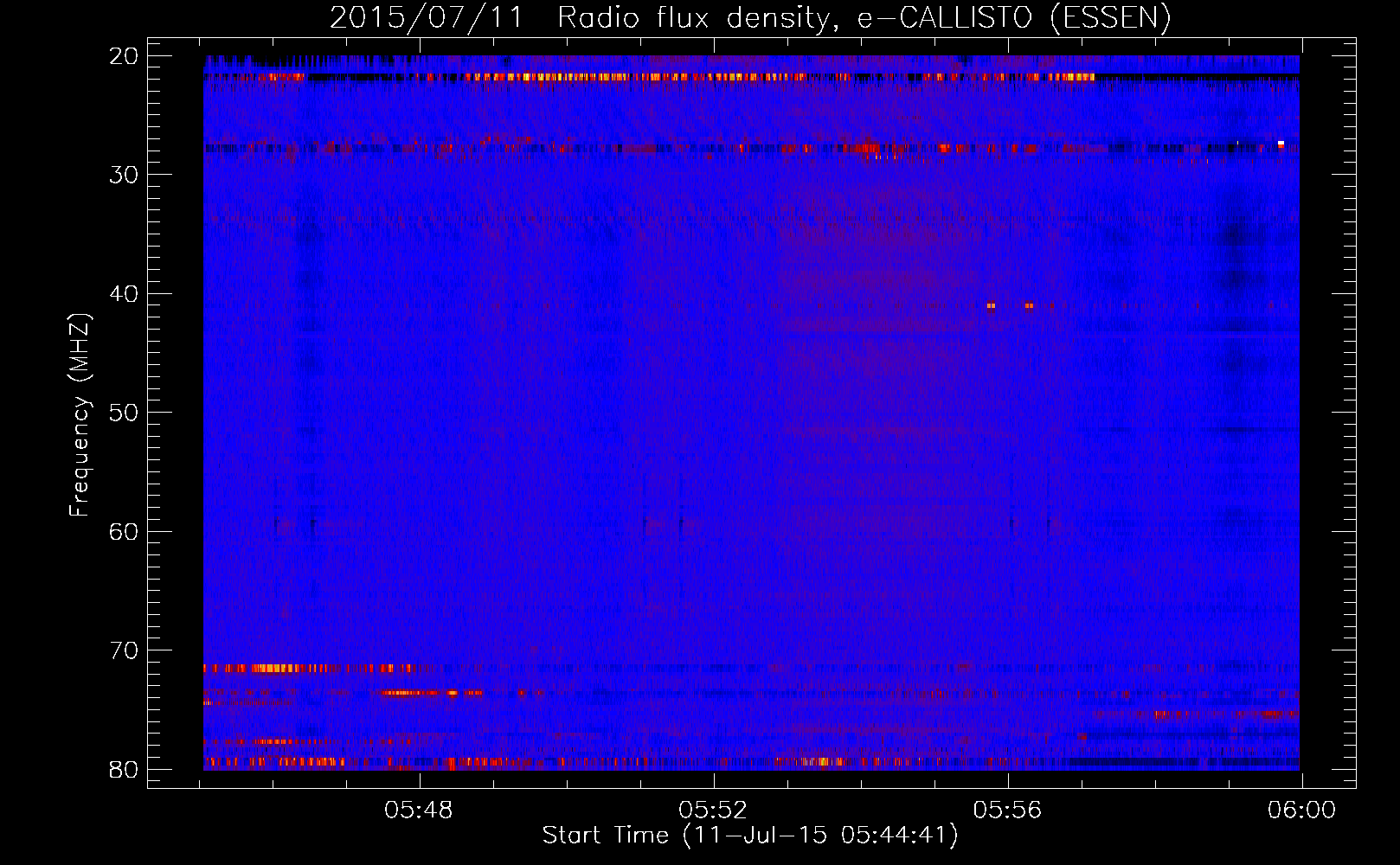Click the 40 frequency tick label
1400x865 pixels.
(124, 294)
